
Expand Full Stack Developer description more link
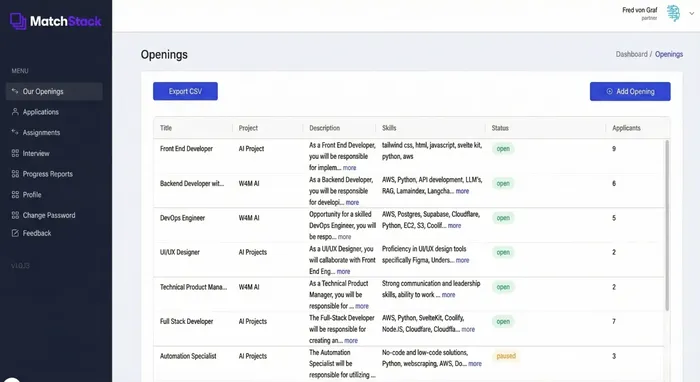351,340
